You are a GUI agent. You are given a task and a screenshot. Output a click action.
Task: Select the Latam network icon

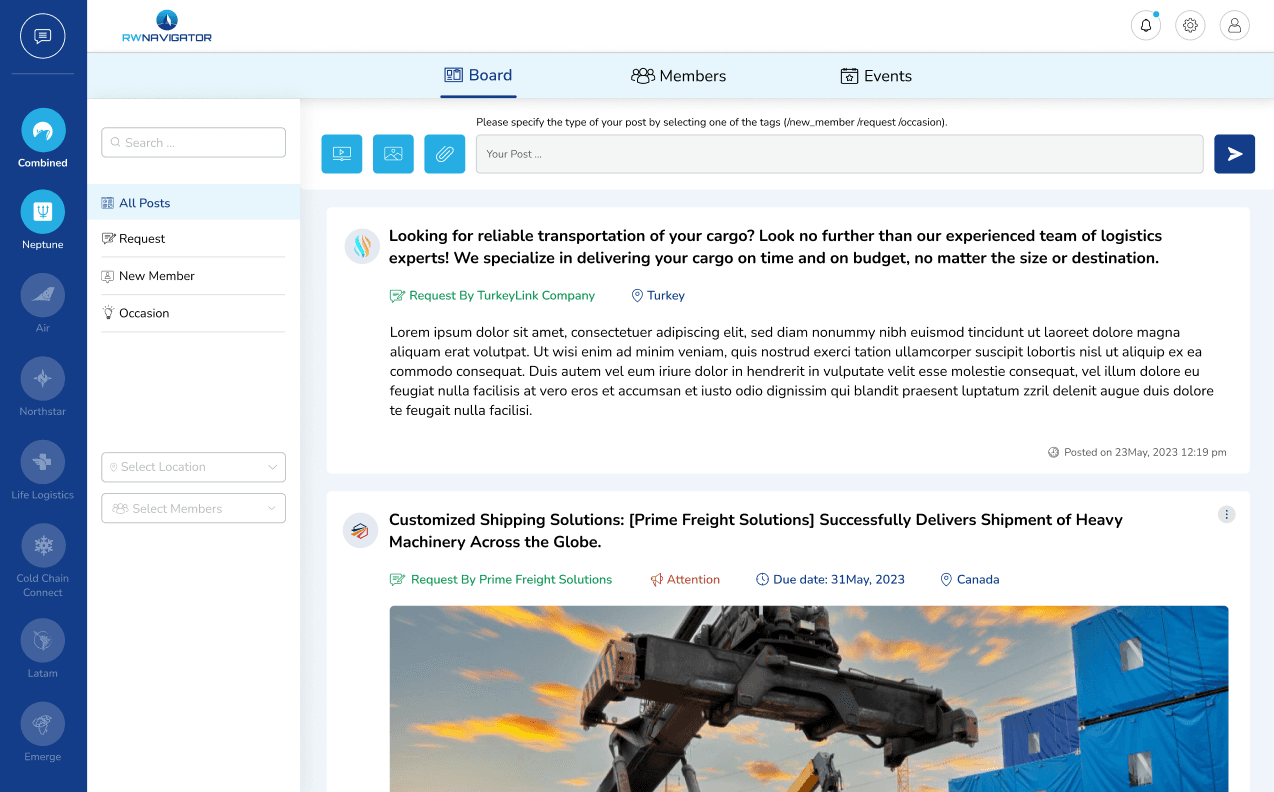coord(43,641)
